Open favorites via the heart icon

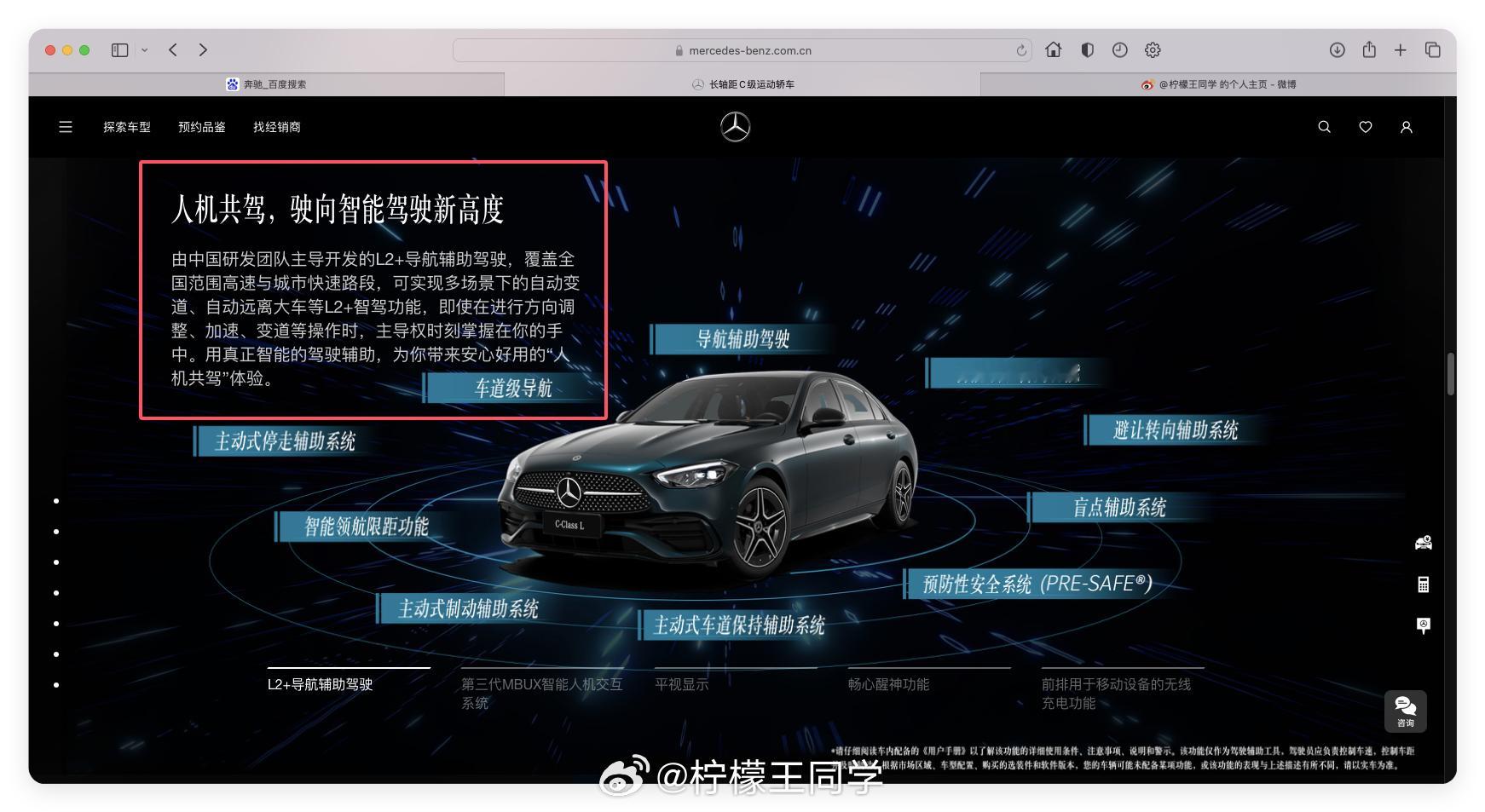(1366, 127)
